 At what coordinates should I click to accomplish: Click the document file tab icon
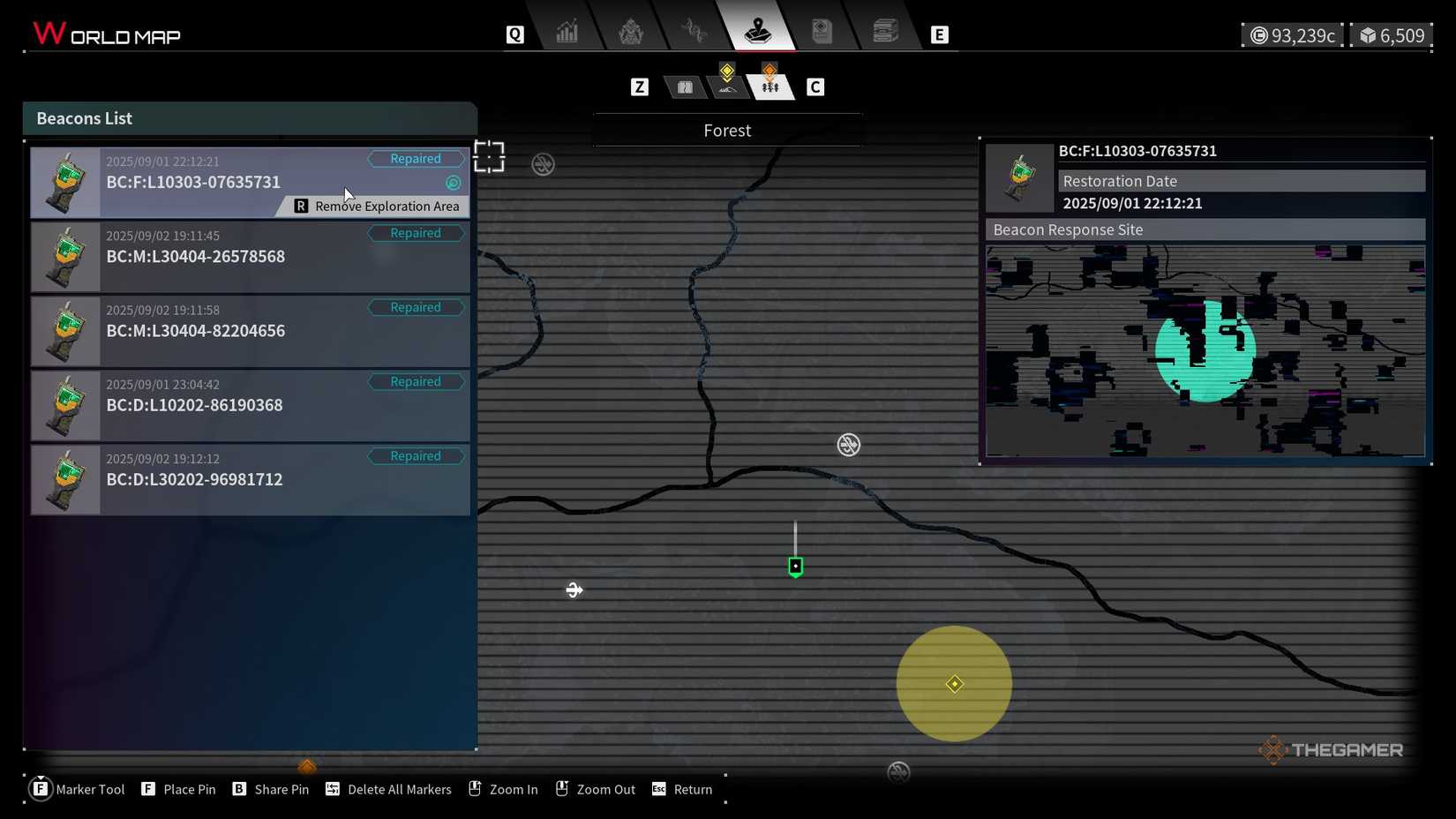click(822, 33)
